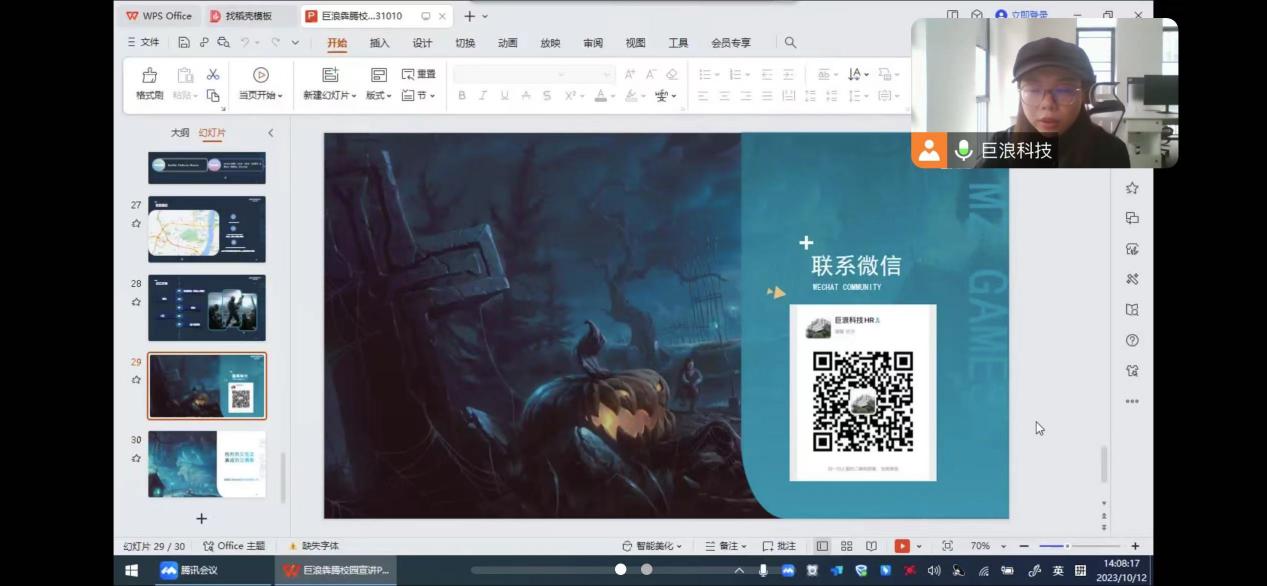Switch to the Animation (动画) tab
The height and width of the screenshot is (586, 1267).
click(x=507, y=43)
